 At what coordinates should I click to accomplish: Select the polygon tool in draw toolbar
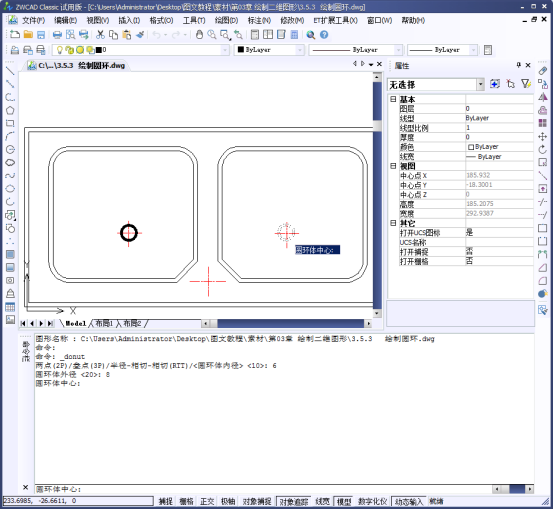10,110
